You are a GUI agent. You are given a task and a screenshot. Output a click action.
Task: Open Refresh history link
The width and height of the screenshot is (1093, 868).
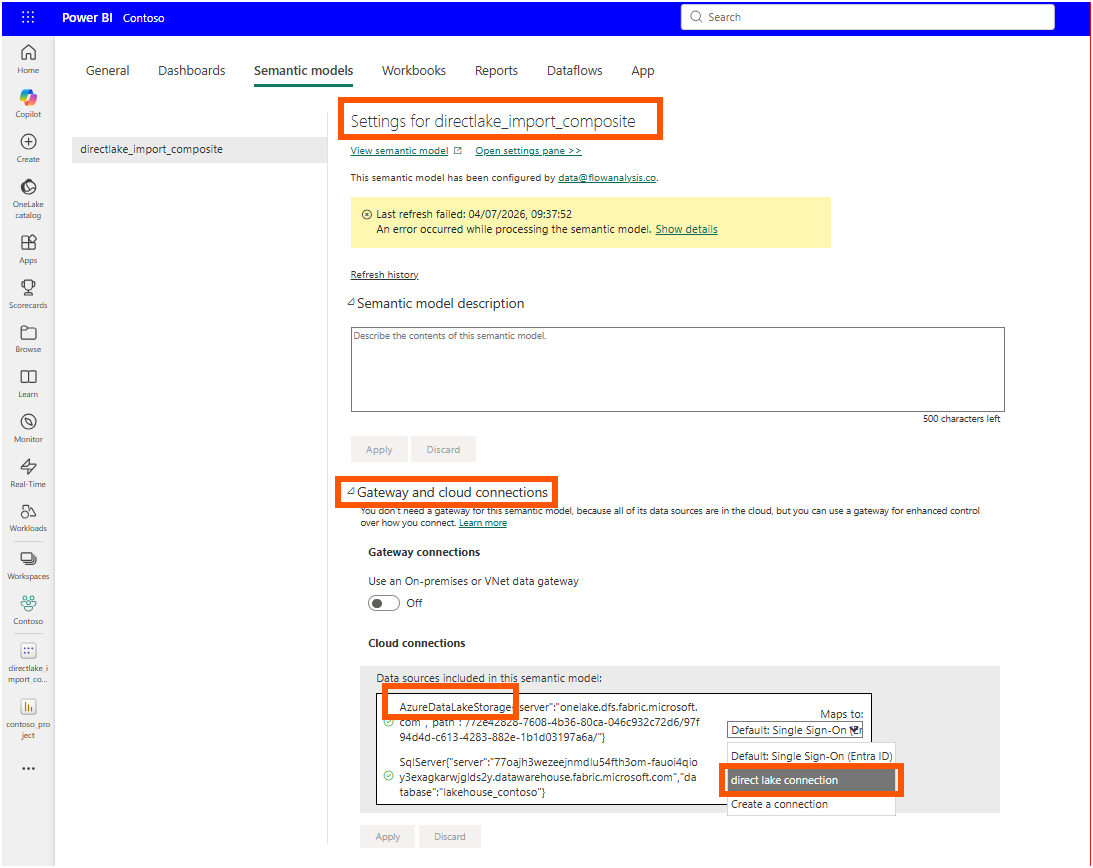[384, 275]
